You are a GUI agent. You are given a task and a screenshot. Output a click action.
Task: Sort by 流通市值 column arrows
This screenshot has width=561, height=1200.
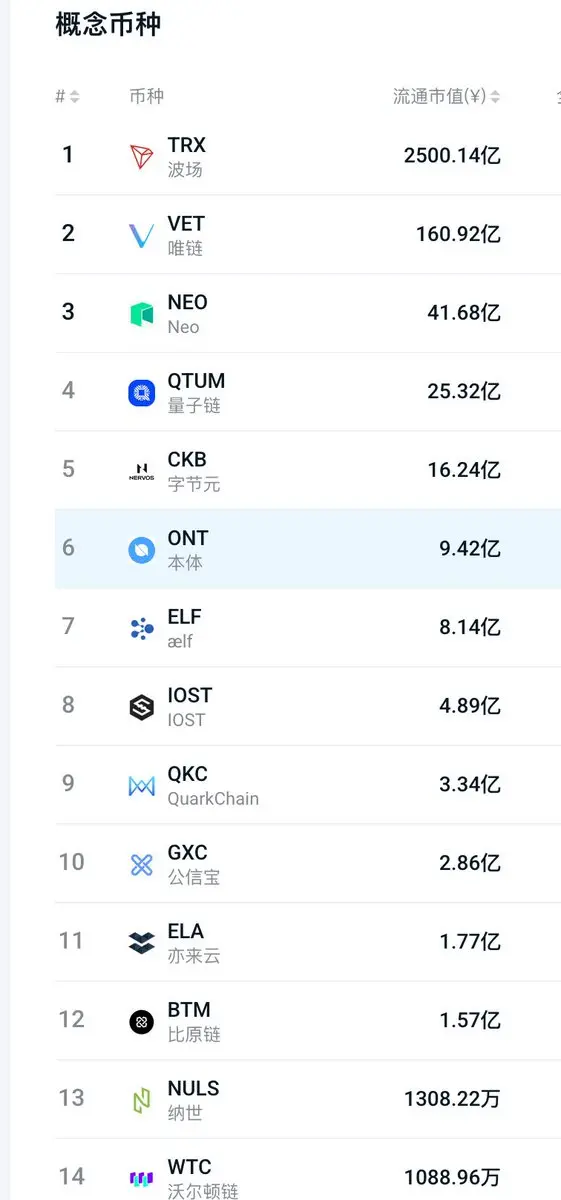click(x=496, y=97)
